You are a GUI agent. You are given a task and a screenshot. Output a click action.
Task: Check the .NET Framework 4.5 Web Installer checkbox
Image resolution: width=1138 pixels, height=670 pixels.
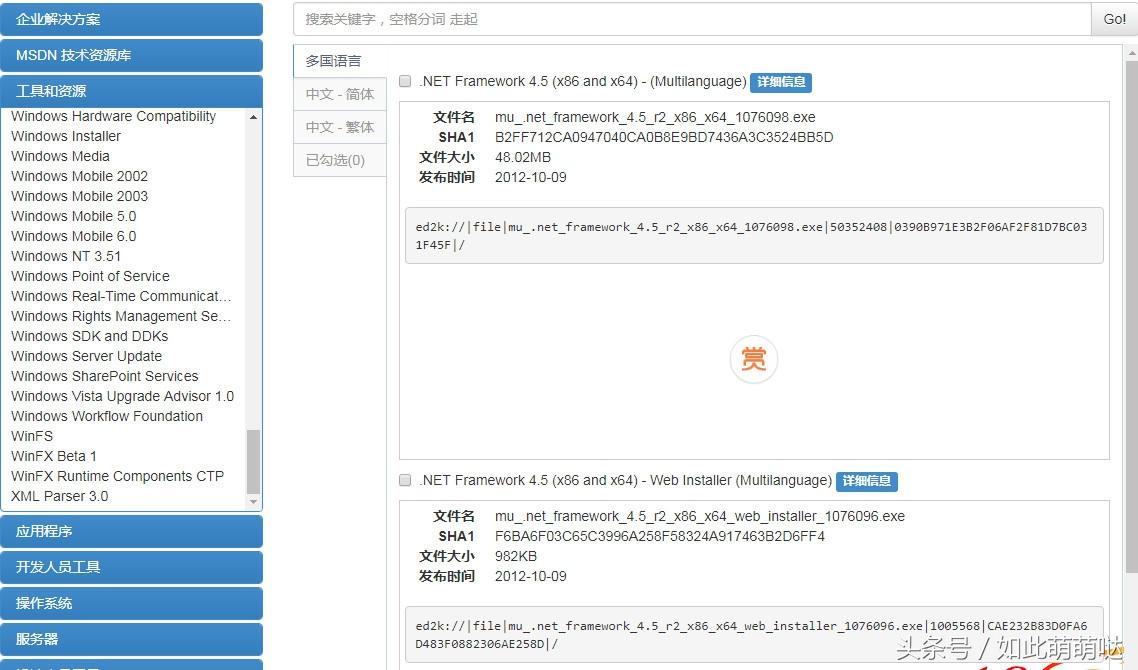(x=405, y=481)
